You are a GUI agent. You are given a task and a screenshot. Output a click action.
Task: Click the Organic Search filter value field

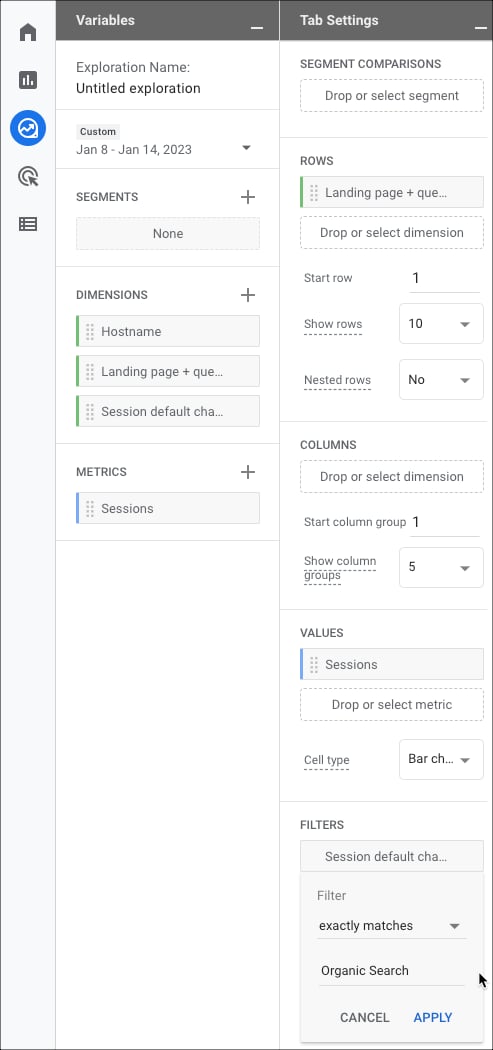pyautogui.click(x=391, y=971)
